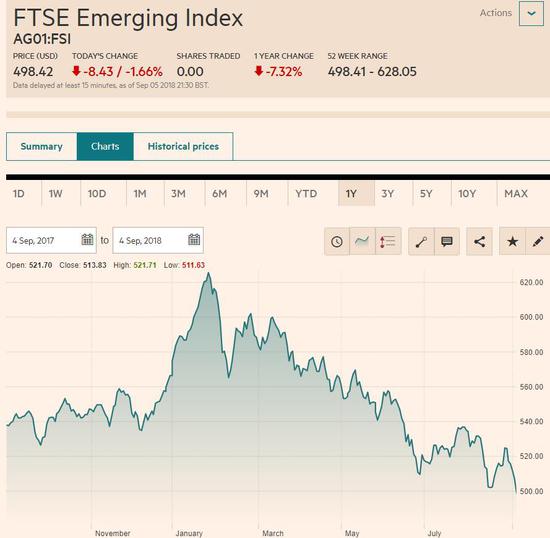The width and height of the screenshot is (550, 538).
Task: Click the January peak on the chart line
Action: [209, 274]
